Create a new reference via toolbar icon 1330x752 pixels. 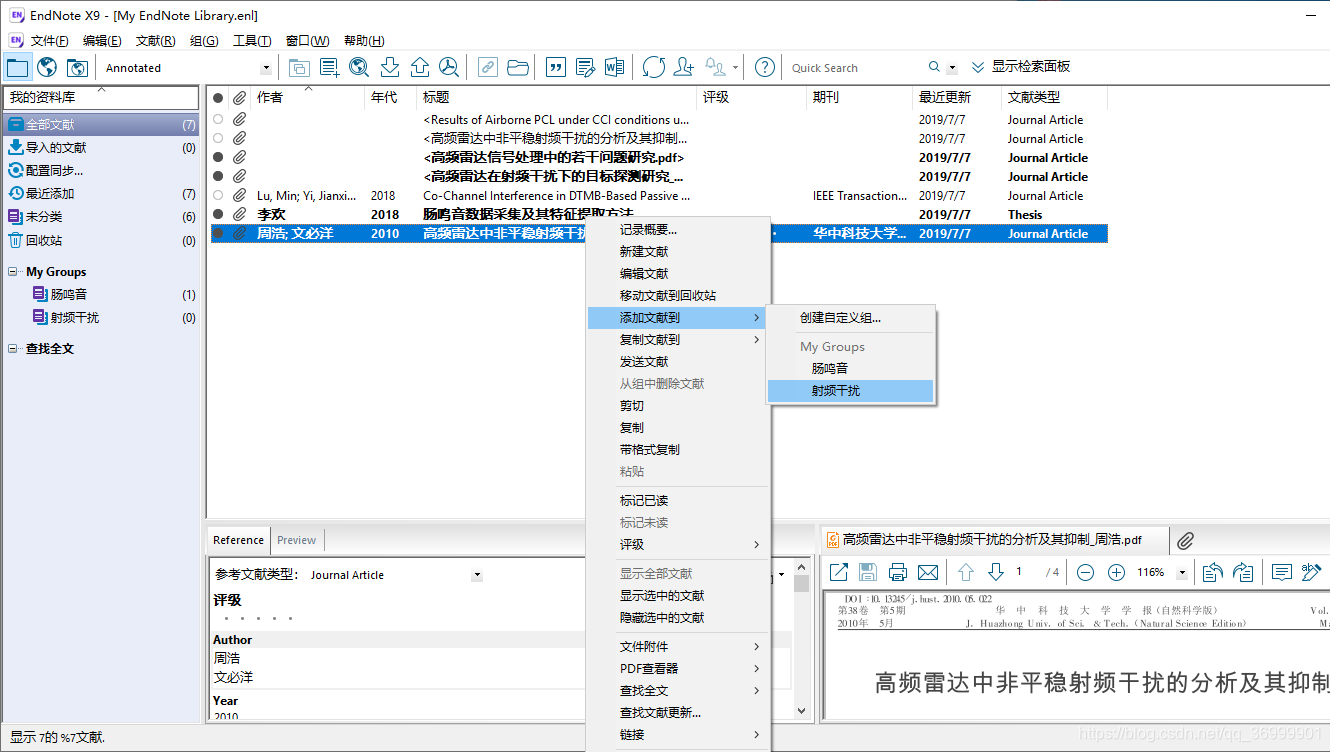pos(329,67)
